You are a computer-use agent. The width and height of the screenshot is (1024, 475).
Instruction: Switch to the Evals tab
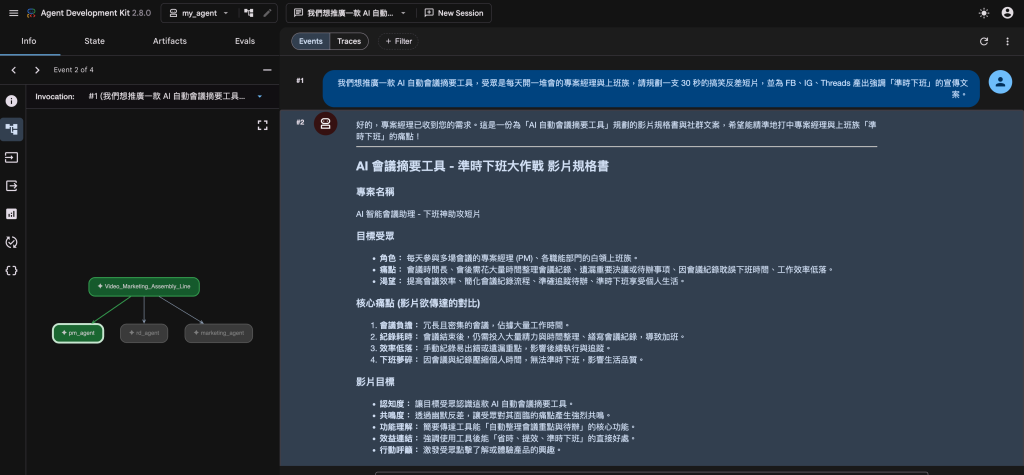(x=245, y=41)
